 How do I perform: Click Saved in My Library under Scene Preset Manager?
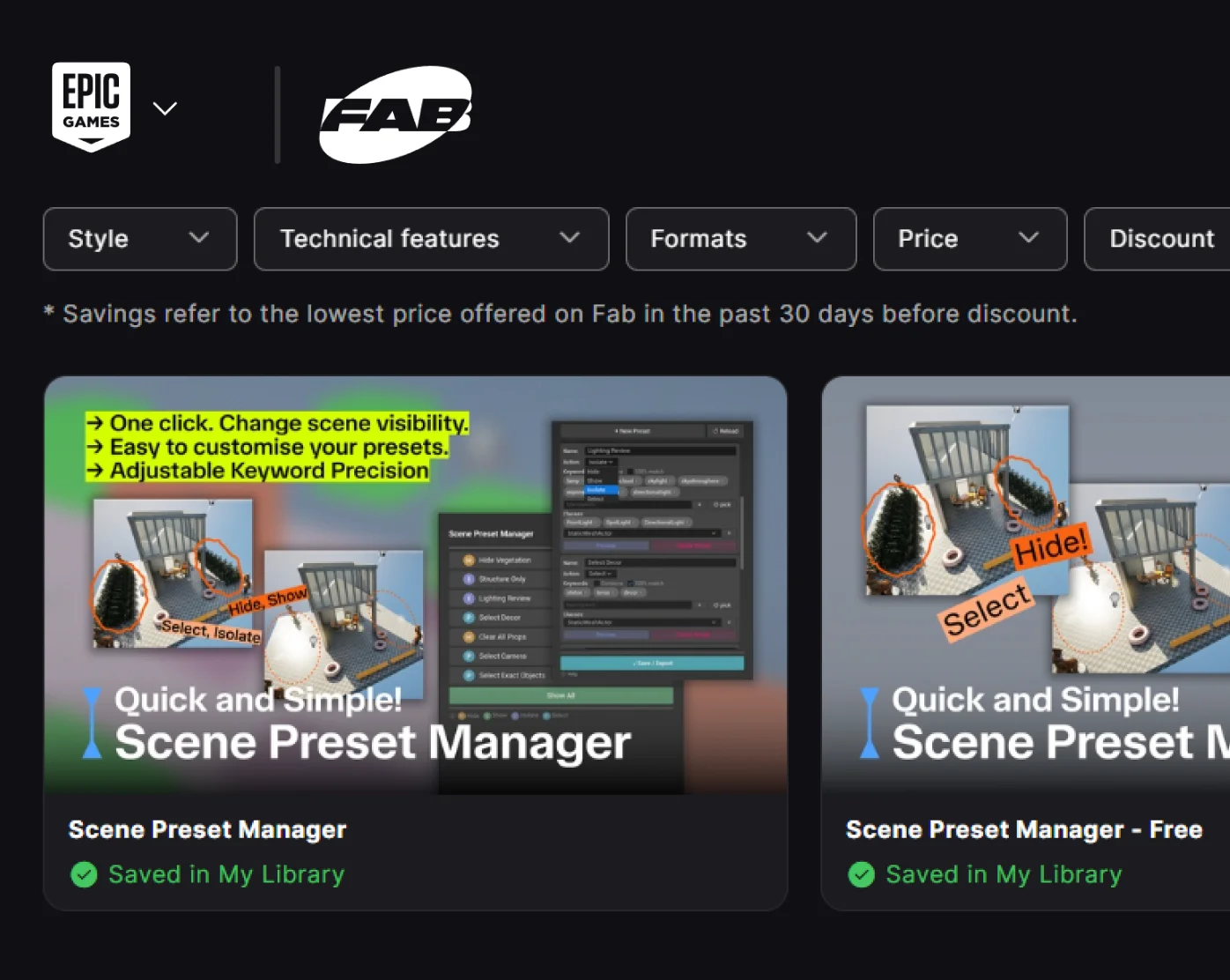[226, 874]
